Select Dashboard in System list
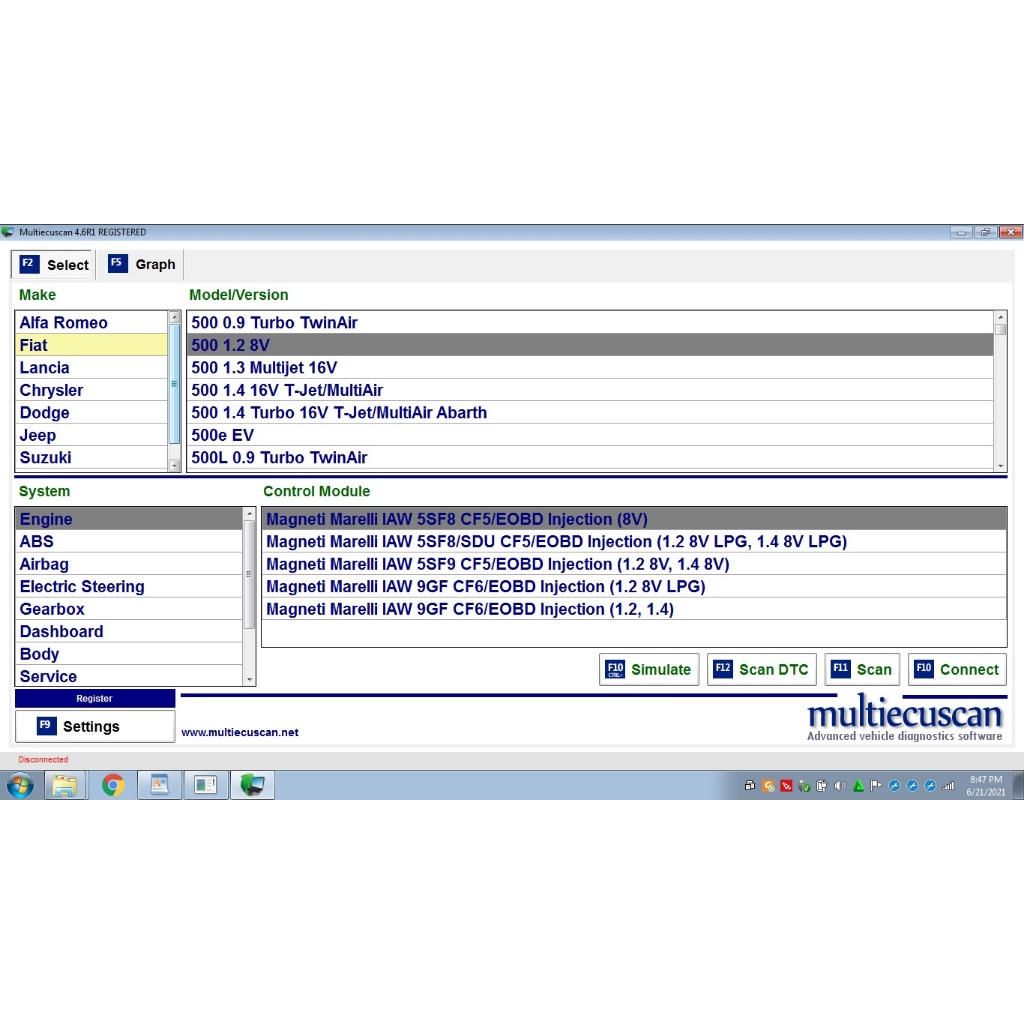 point(129,632)
